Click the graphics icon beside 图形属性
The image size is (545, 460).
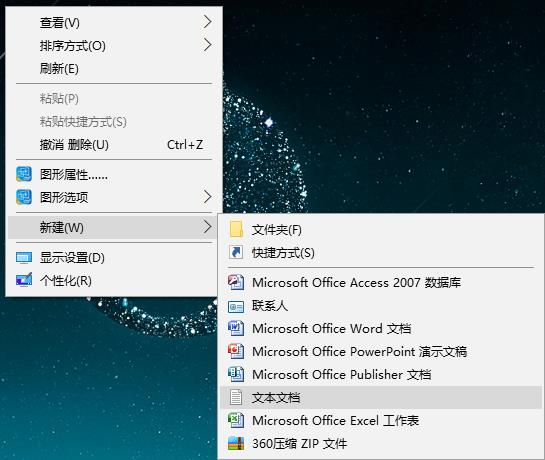[24, 174]
